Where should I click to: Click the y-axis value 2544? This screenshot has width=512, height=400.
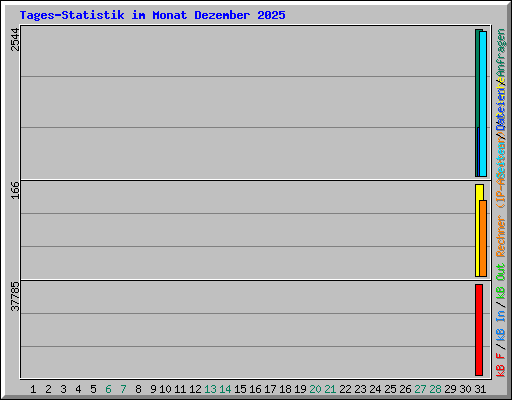tap(15, 39)
